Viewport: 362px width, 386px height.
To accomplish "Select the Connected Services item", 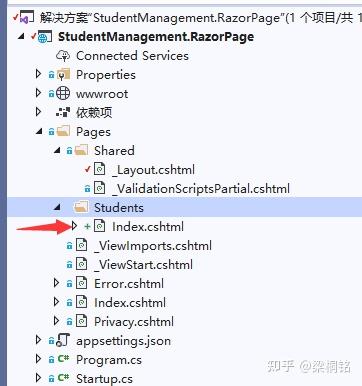I will (x=132, y=56).
